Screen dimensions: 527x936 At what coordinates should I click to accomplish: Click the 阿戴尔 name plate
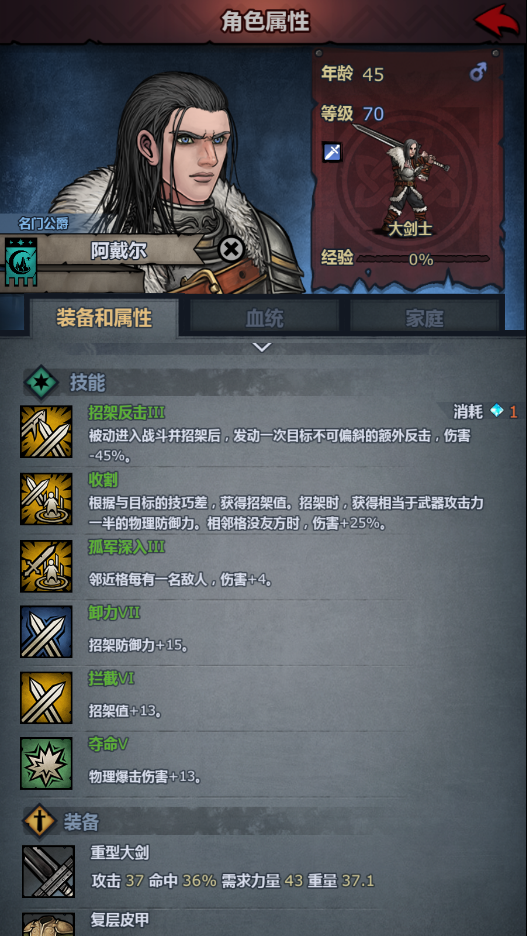point(118,251)
